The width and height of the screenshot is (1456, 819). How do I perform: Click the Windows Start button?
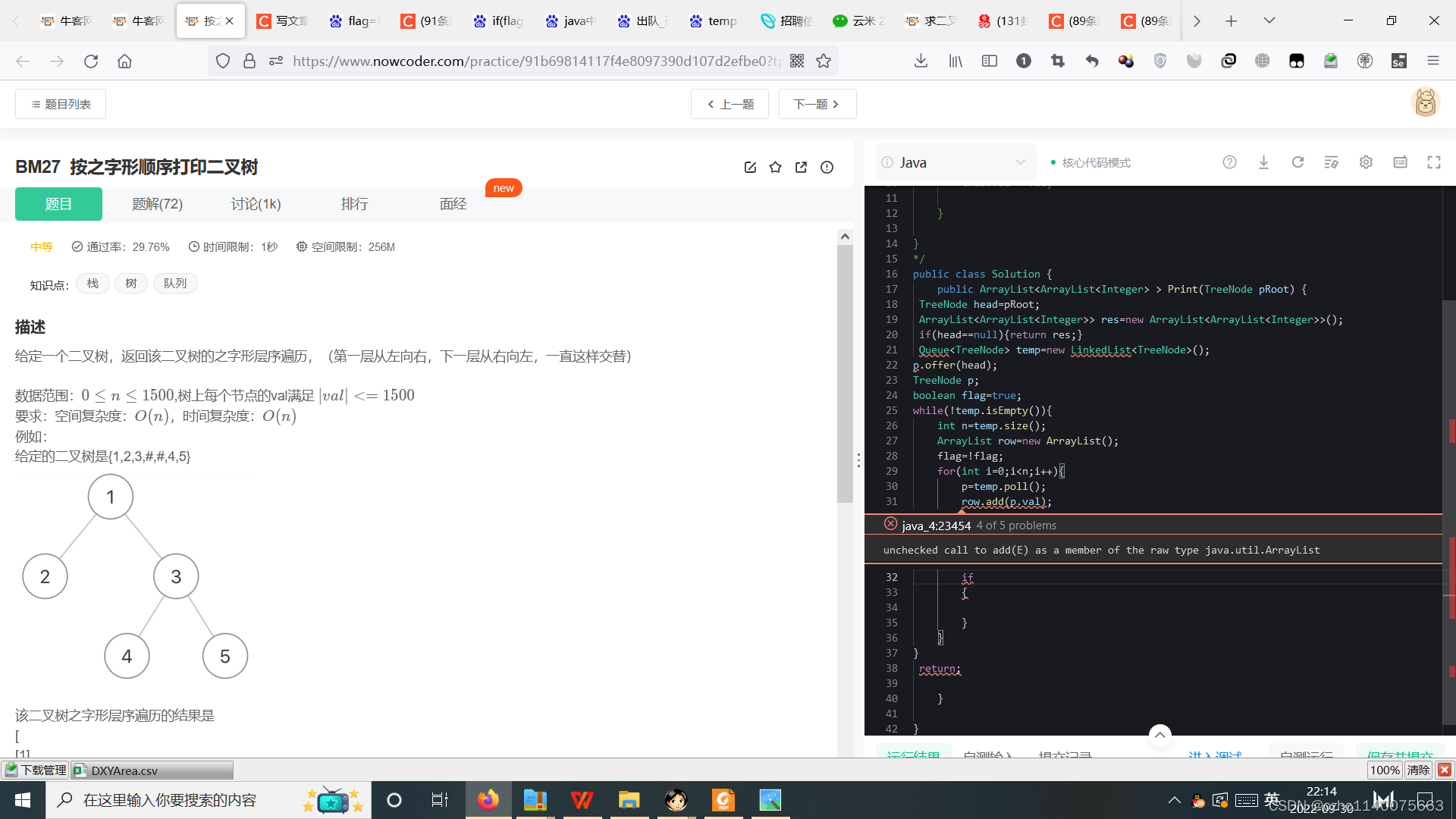point(23,800)
